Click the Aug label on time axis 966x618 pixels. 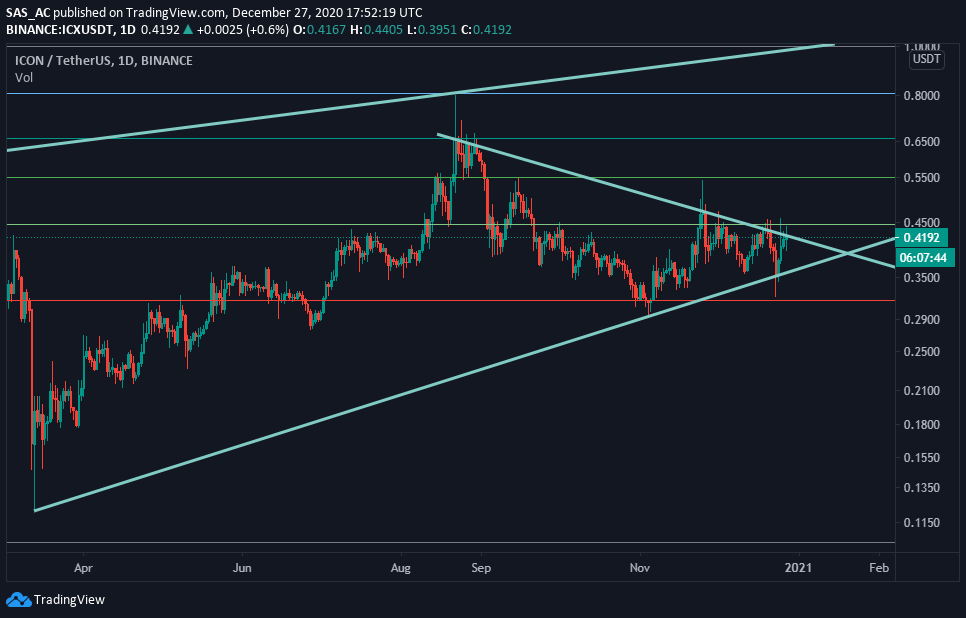click(x=400, y=567)
